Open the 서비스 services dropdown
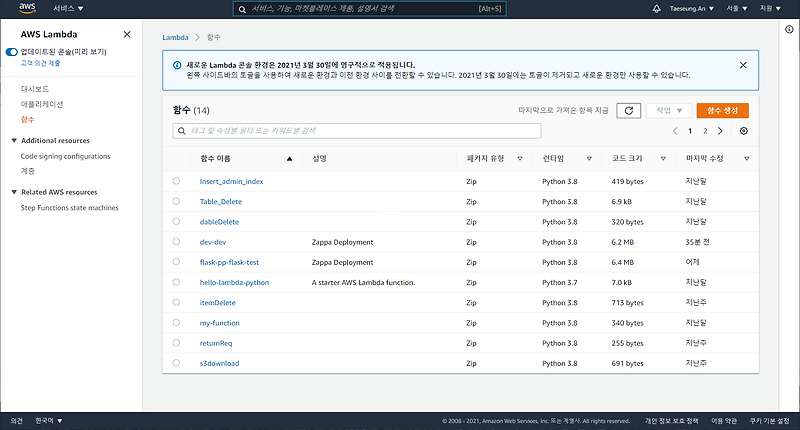 point(68,9)
